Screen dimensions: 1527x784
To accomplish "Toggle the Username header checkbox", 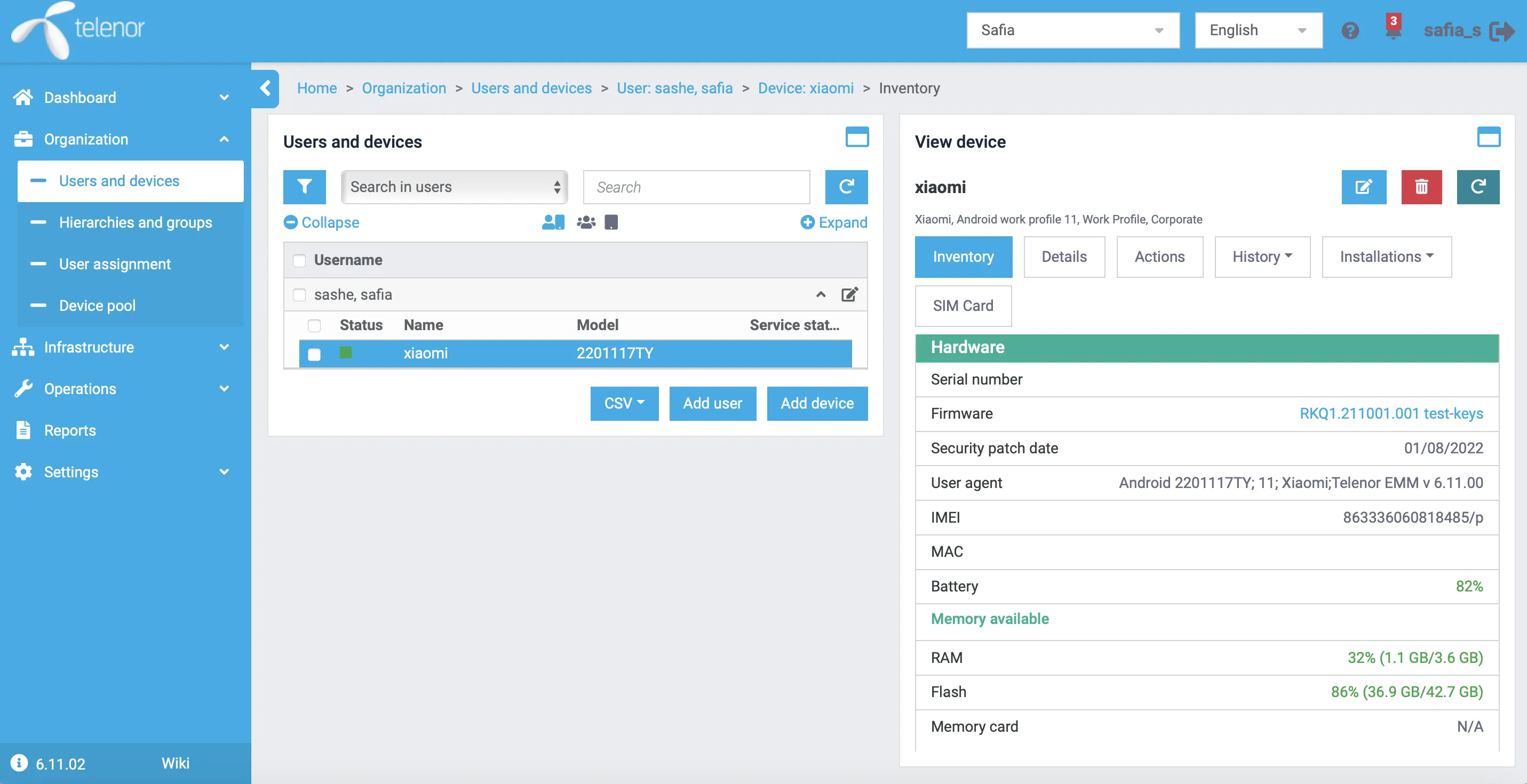I will (x=299, y=260).
